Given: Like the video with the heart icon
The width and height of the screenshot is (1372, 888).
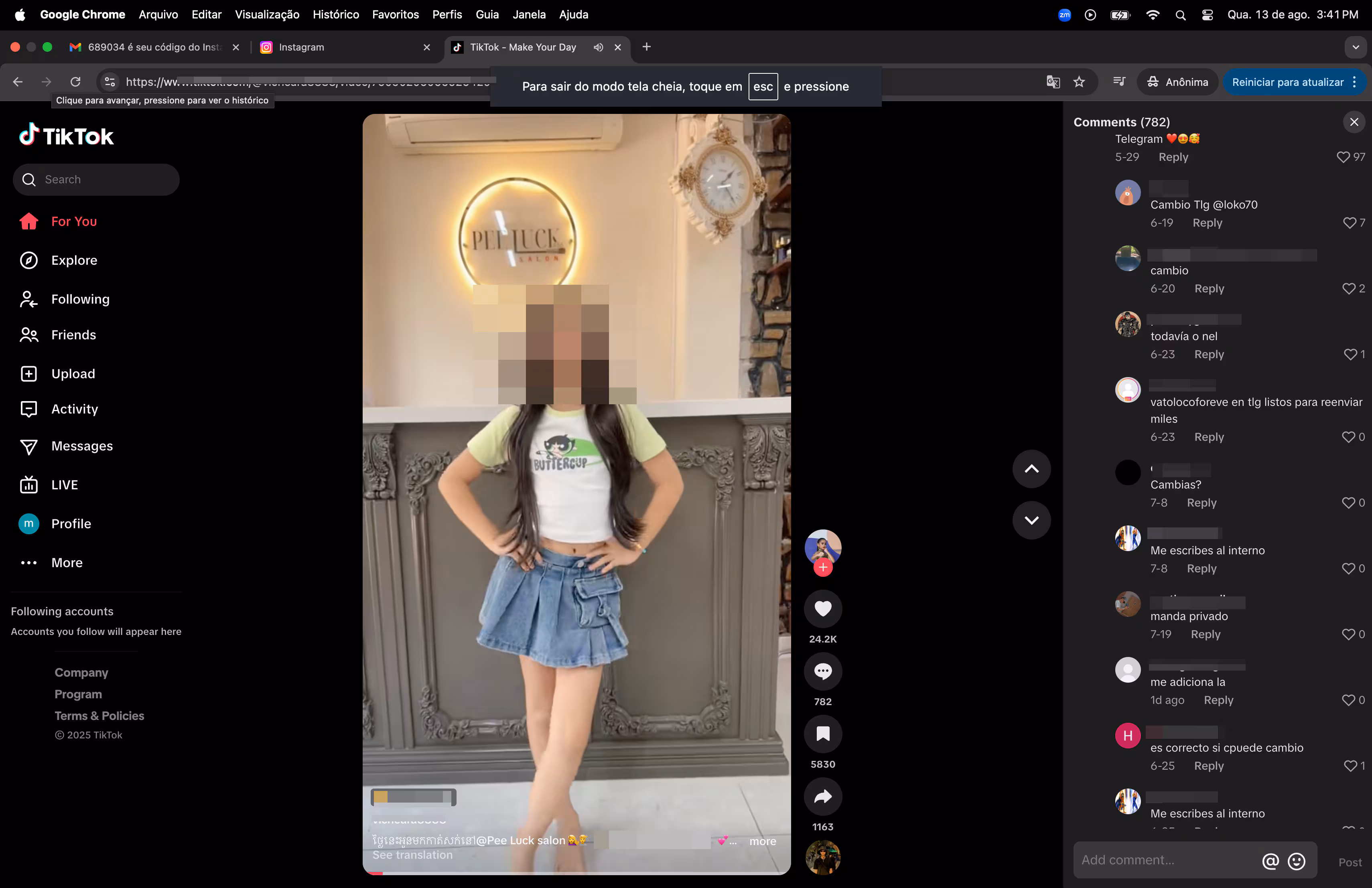Looking at the screenshot, I should click(823, 609).
